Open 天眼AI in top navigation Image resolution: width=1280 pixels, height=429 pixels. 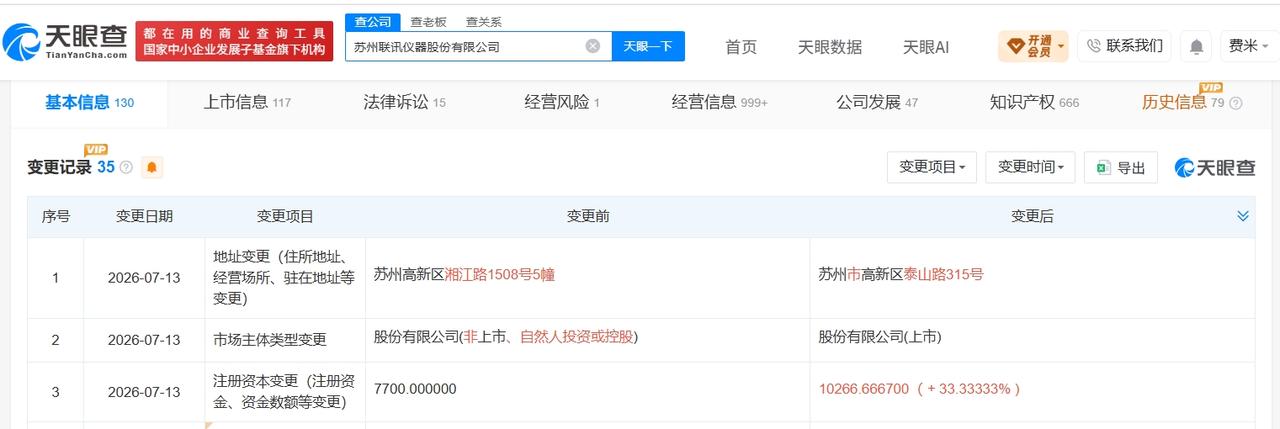pyautogui.click(x=926, y=47)
